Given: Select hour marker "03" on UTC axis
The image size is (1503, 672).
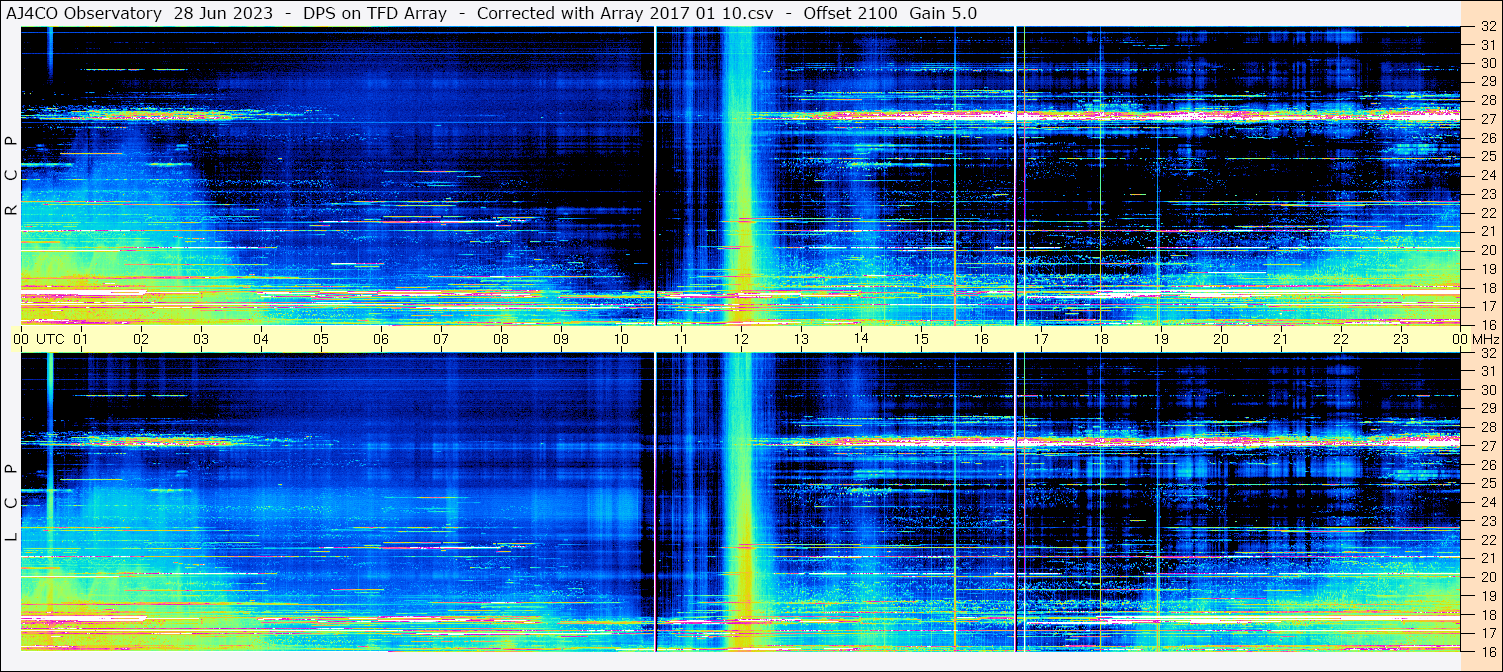Looking at the screenshot, I should tap(201, 339).
